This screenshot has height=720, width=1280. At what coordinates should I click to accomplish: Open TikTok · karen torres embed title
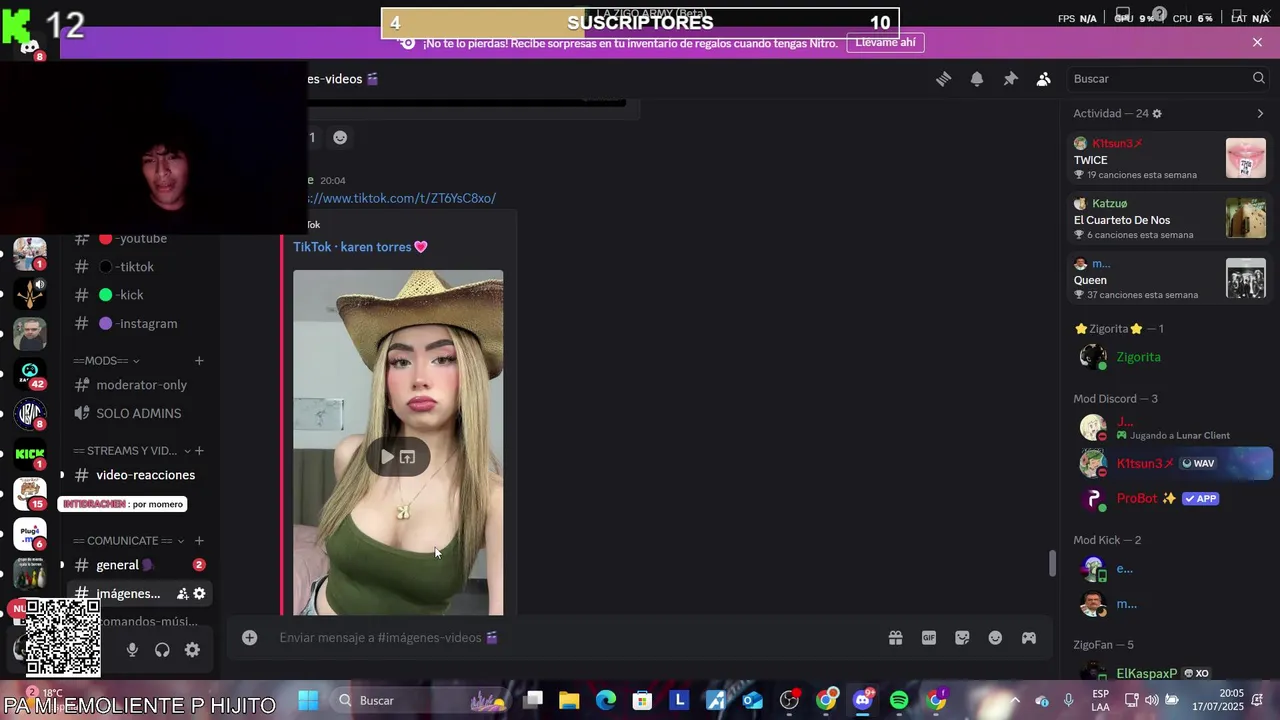[x=360, y=247]
